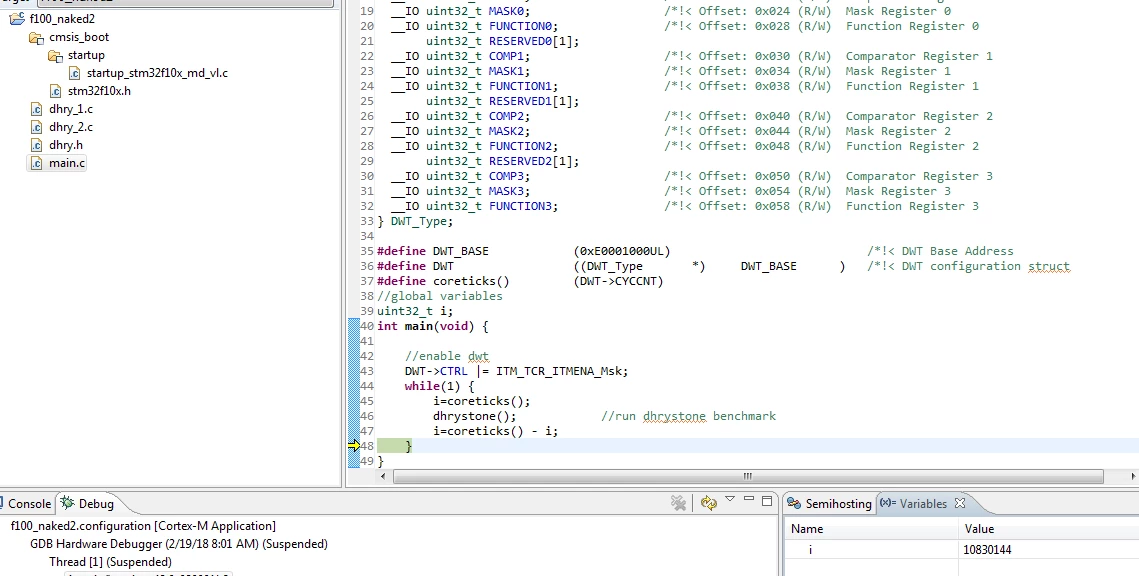Click the editor horizontal scrollbar thumb
The width and height of the screenshot is (1139, 576).
[x=748, y=476]
